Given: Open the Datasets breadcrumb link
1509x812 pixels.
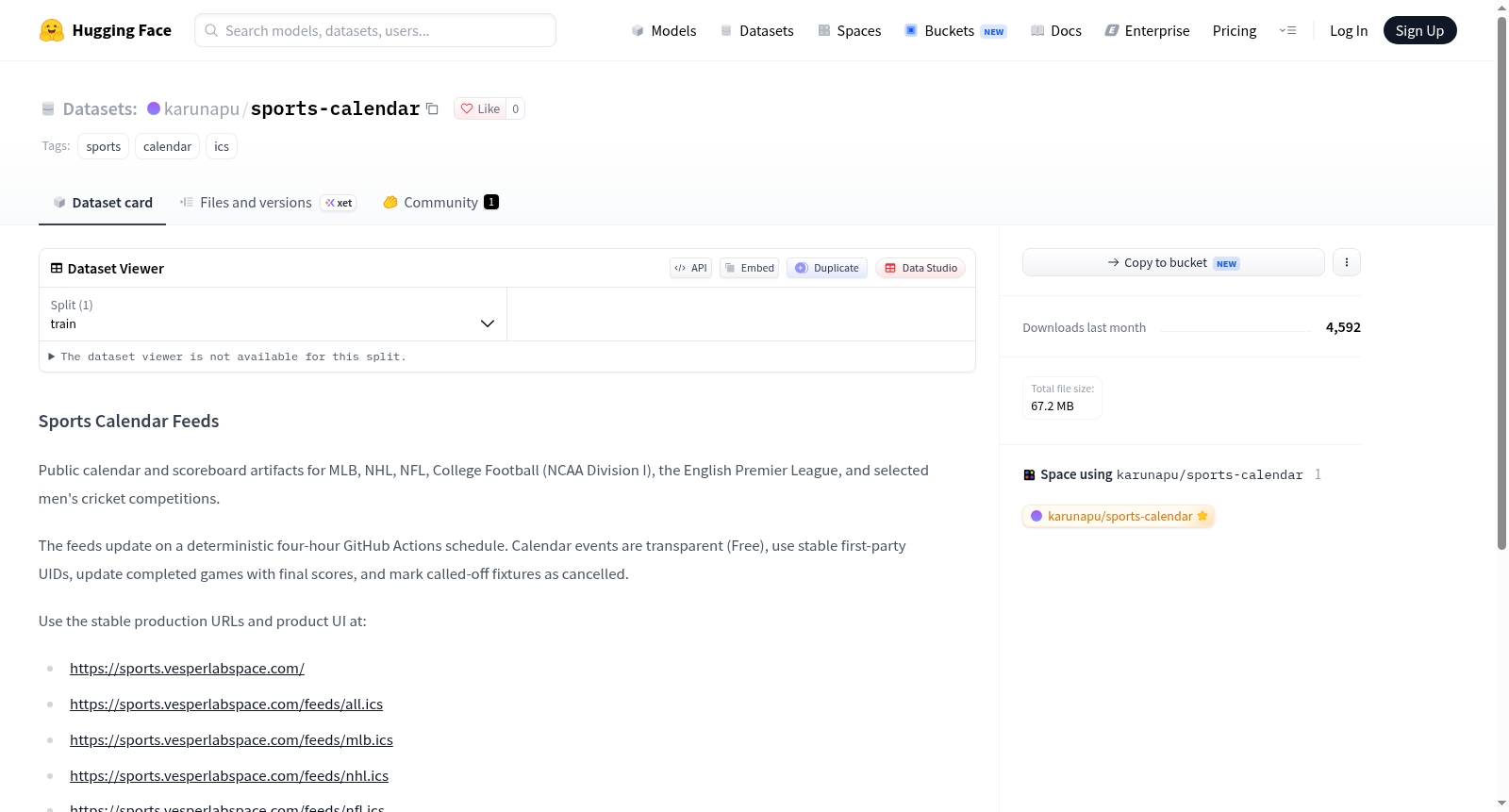Looking at the screenshot, I should [100, 108].
